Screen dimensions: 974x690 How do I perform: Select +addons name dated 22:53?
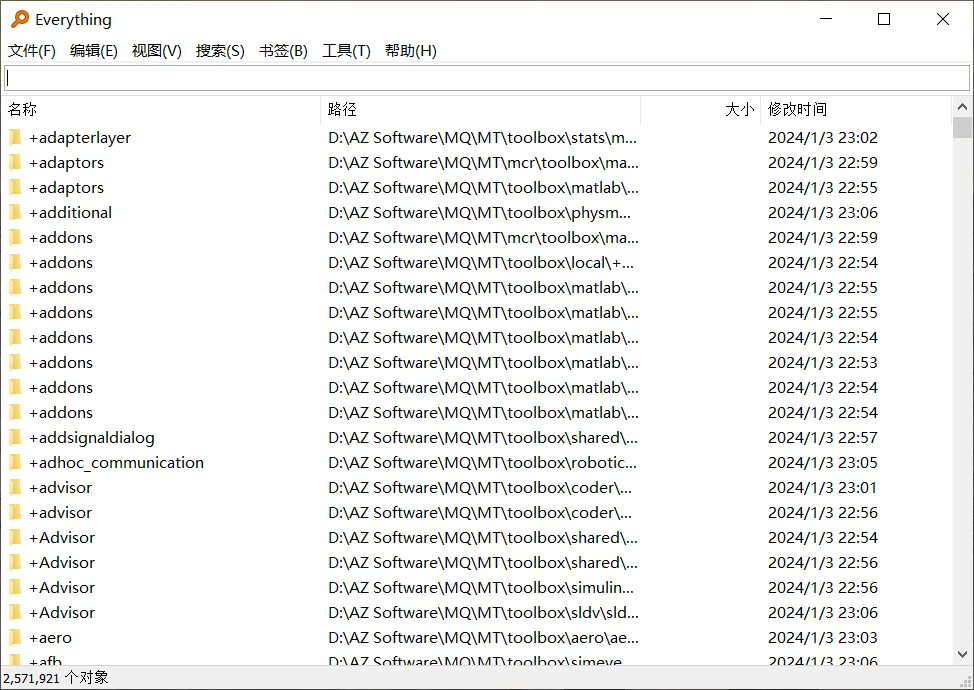[x=60, y=362]
